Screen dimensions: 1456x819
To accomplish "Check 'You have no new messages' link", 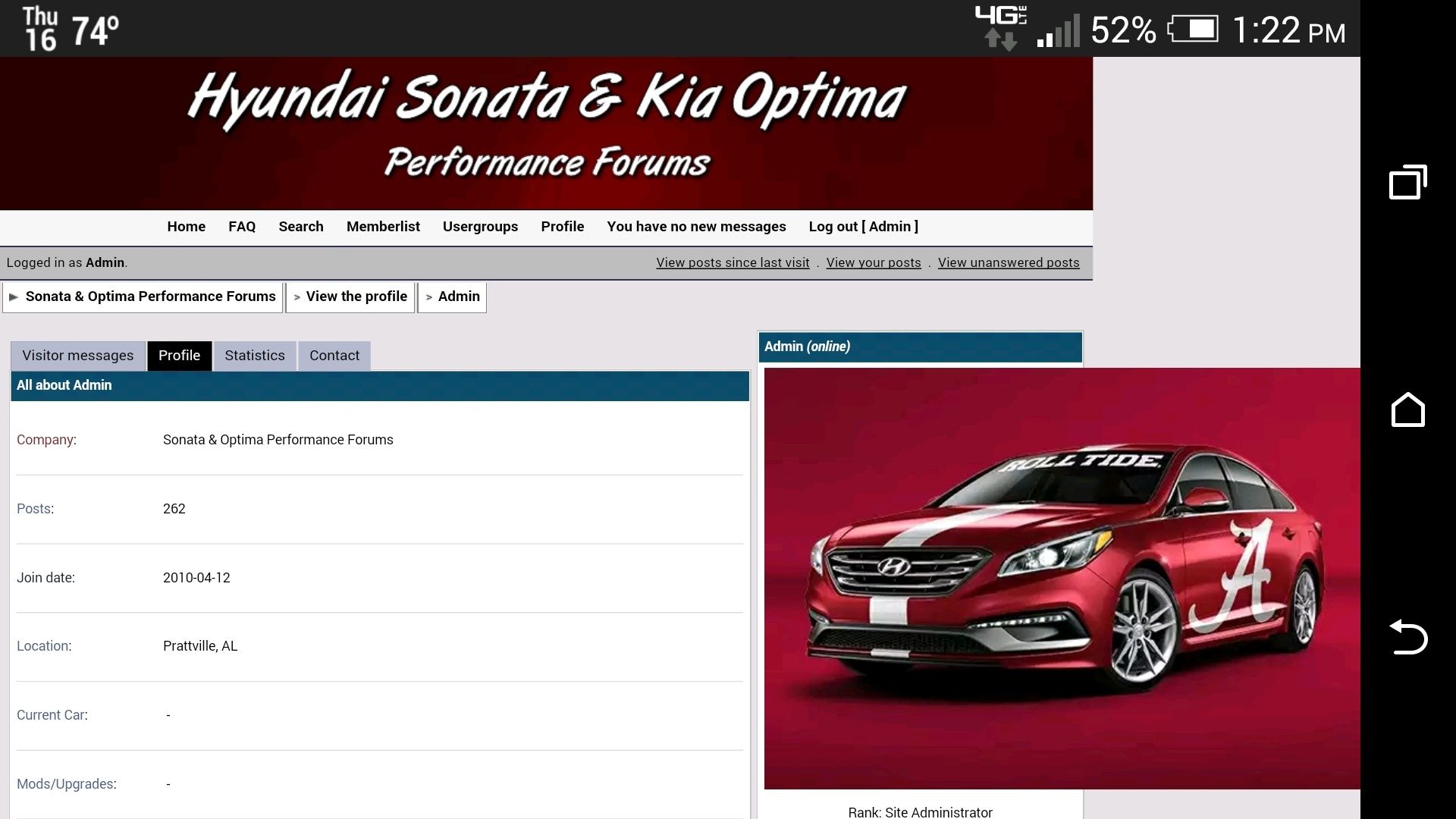I will coord(696,227).
